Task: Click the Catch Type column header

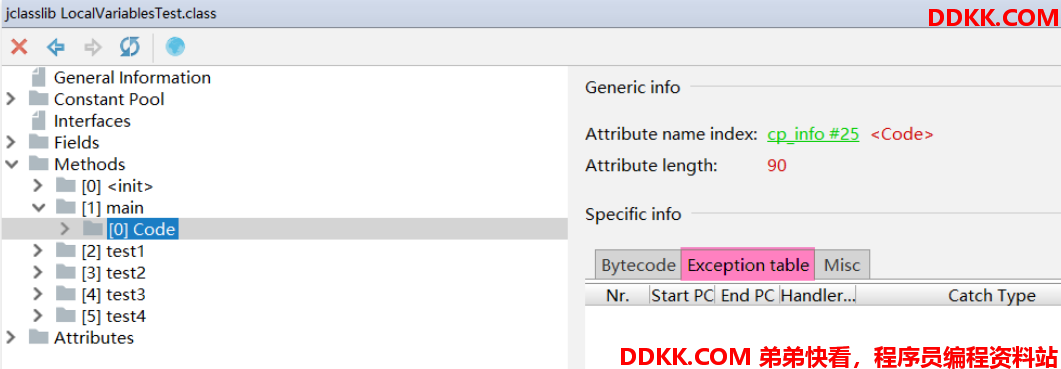Action: (x=991, y=295)
